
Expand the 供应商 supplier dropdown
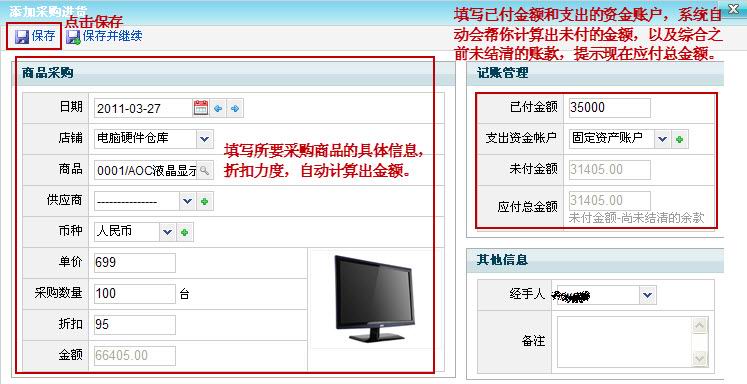coord(187,201)
